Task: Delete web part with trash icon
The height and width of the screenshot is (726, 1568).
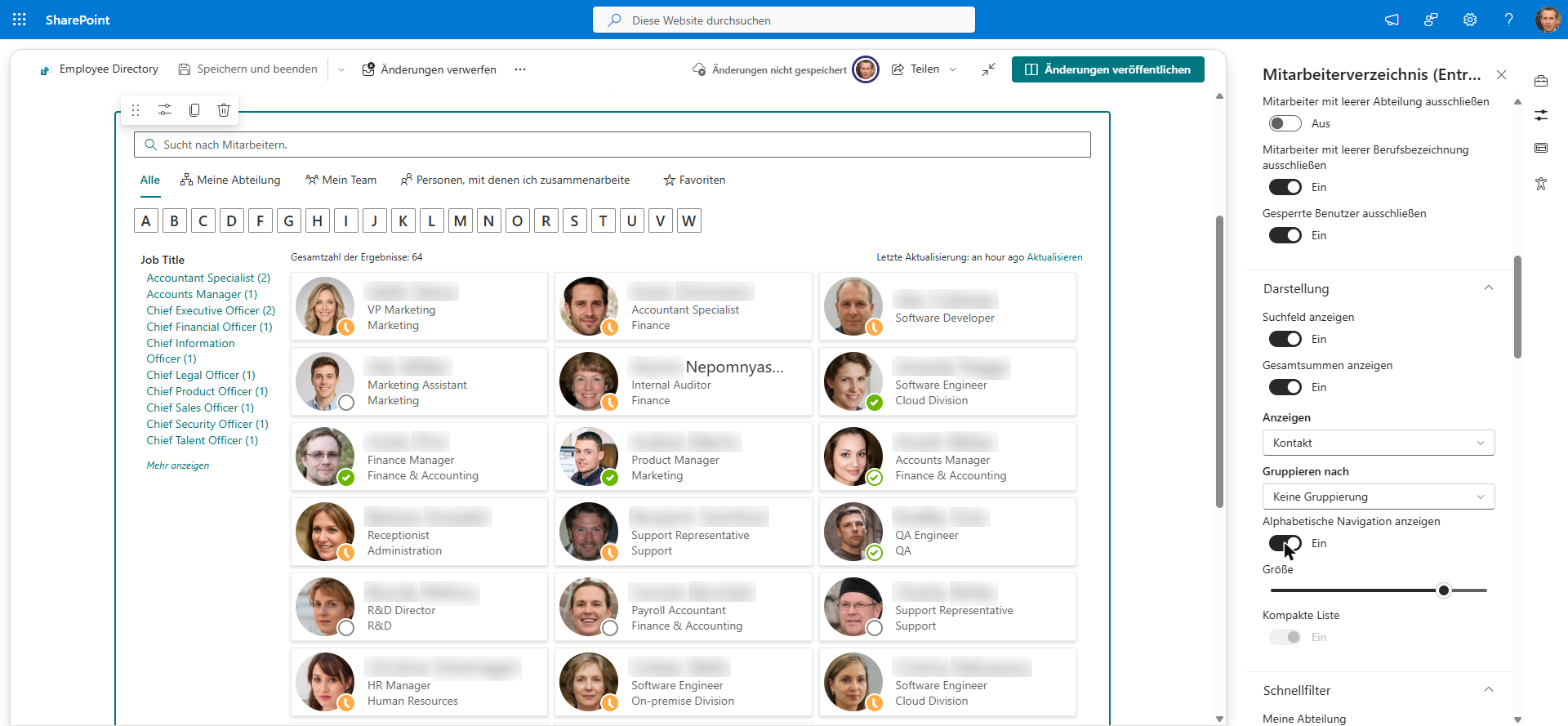Action: coord(224,110)
